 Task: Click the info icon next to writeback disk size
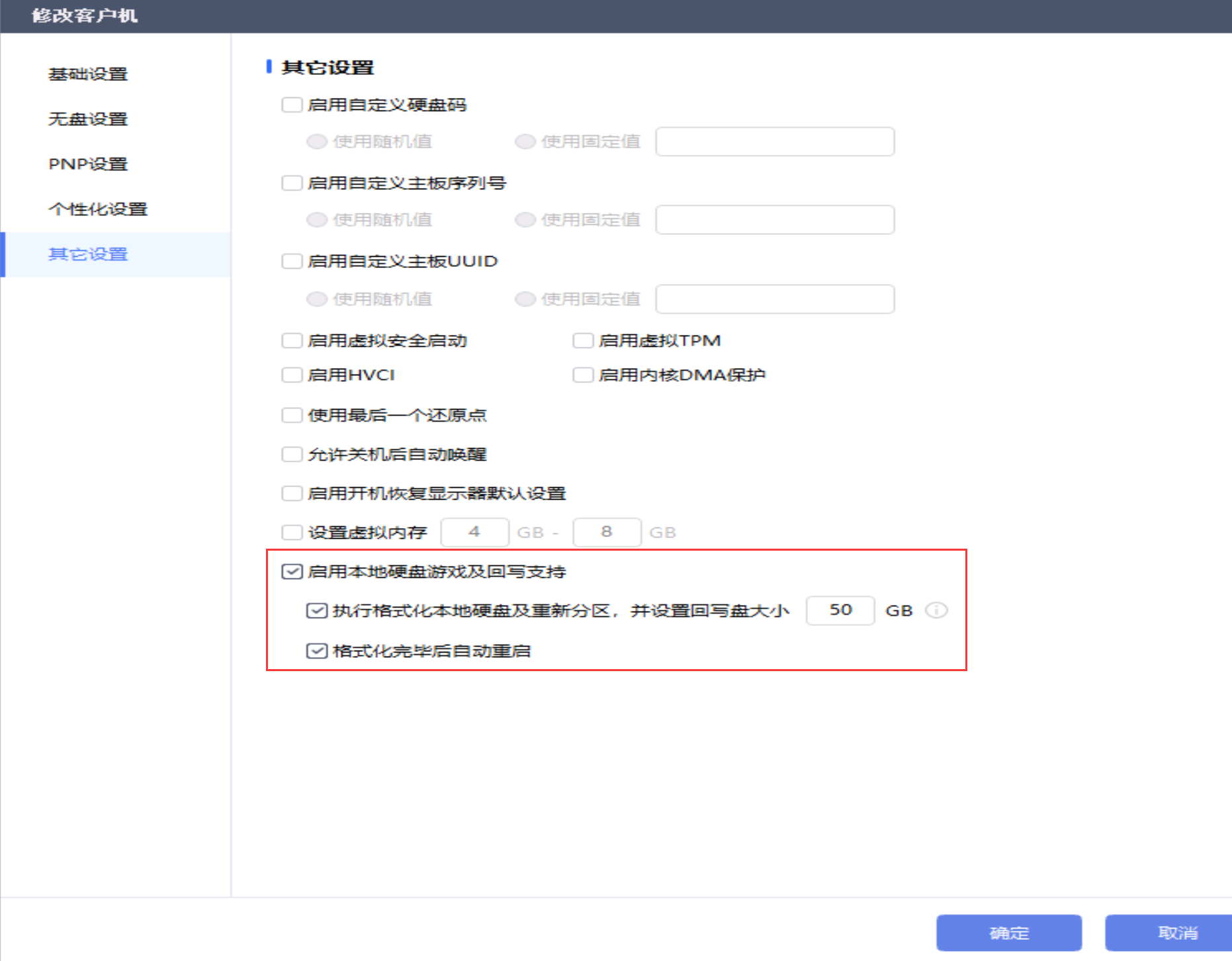tap(936, 610)
